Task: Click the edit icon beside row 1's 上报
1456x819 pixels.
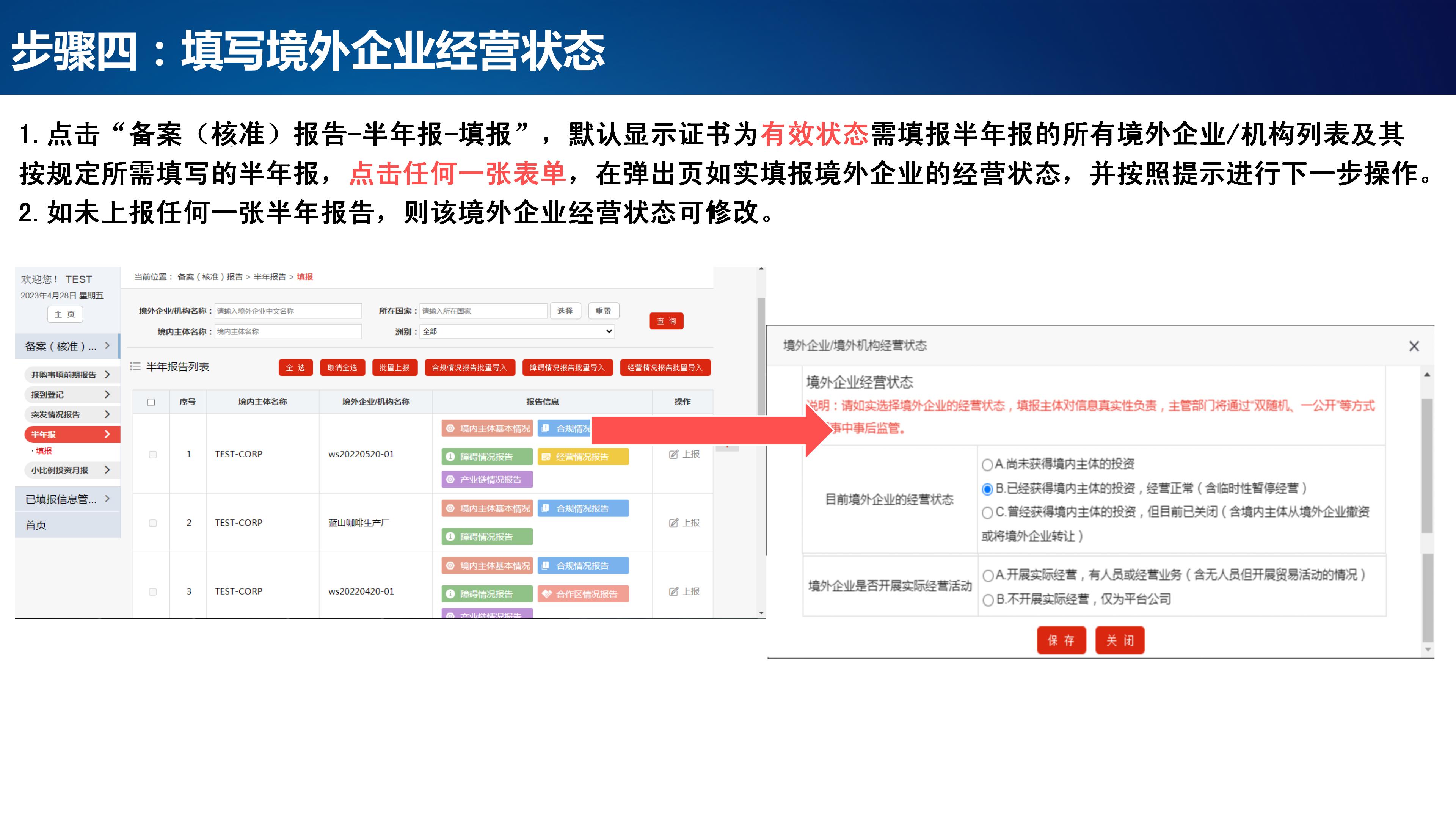Action: click(x=673, y=455)
